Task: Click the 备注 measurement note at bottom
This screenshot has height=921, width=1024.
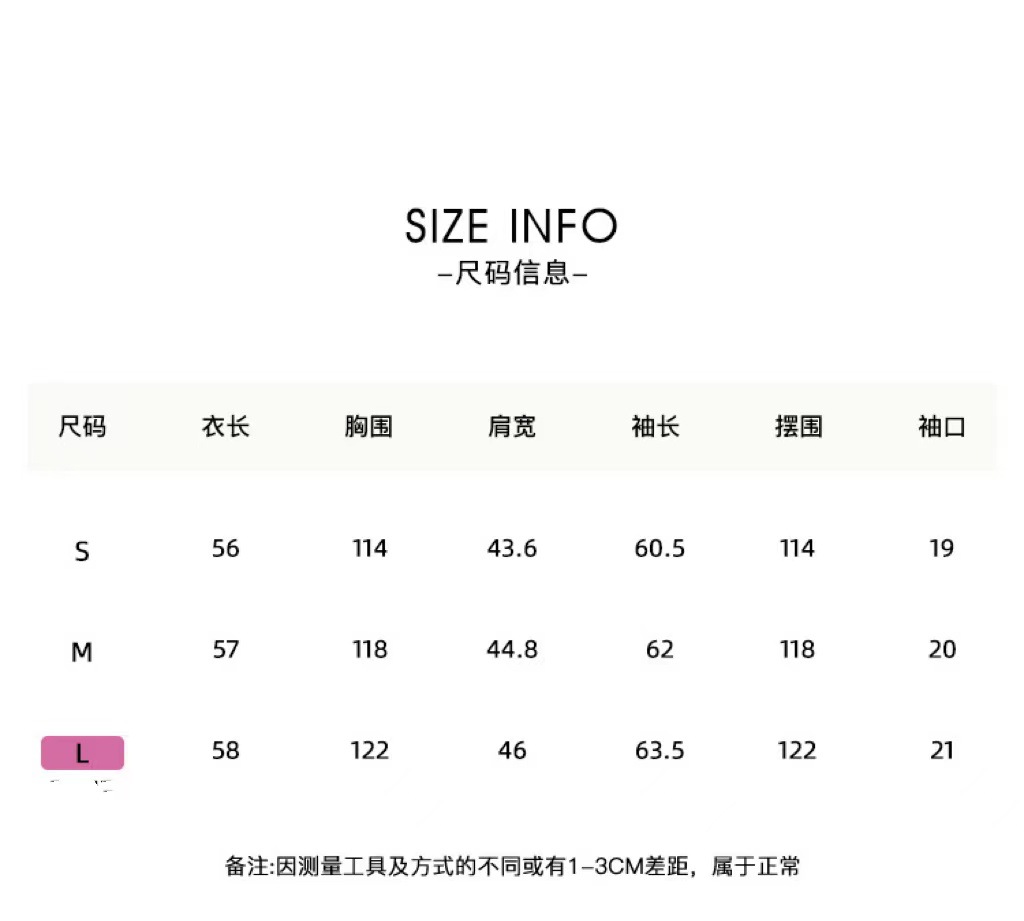Action: (x=512, y=866)
